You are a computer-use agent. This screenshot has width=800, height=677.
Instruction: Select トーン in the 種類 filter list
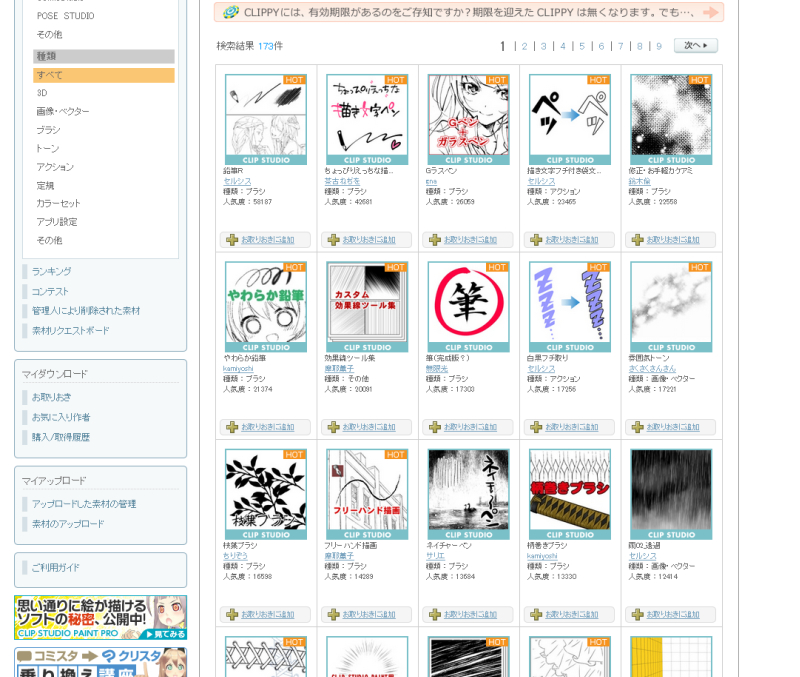[x=48, y=148]
